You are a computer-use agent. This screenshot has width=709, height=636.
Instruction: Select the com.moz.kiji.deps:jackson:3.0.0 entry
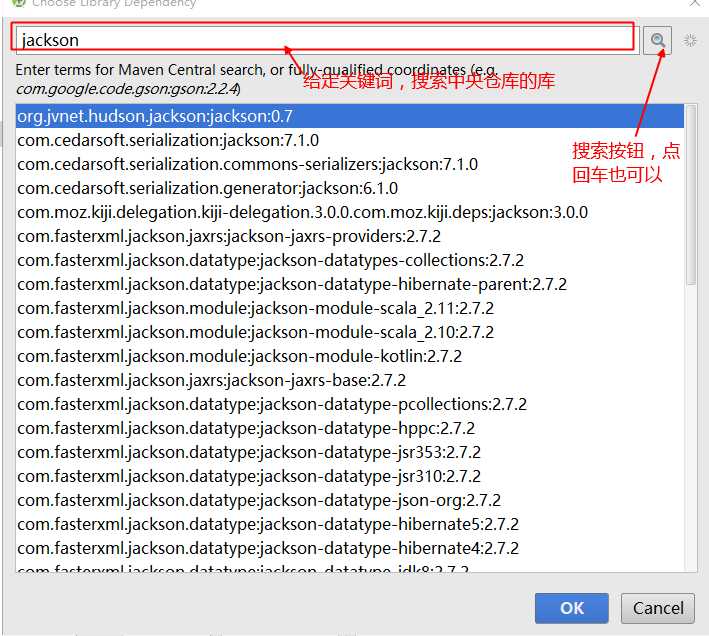point(350,212)
